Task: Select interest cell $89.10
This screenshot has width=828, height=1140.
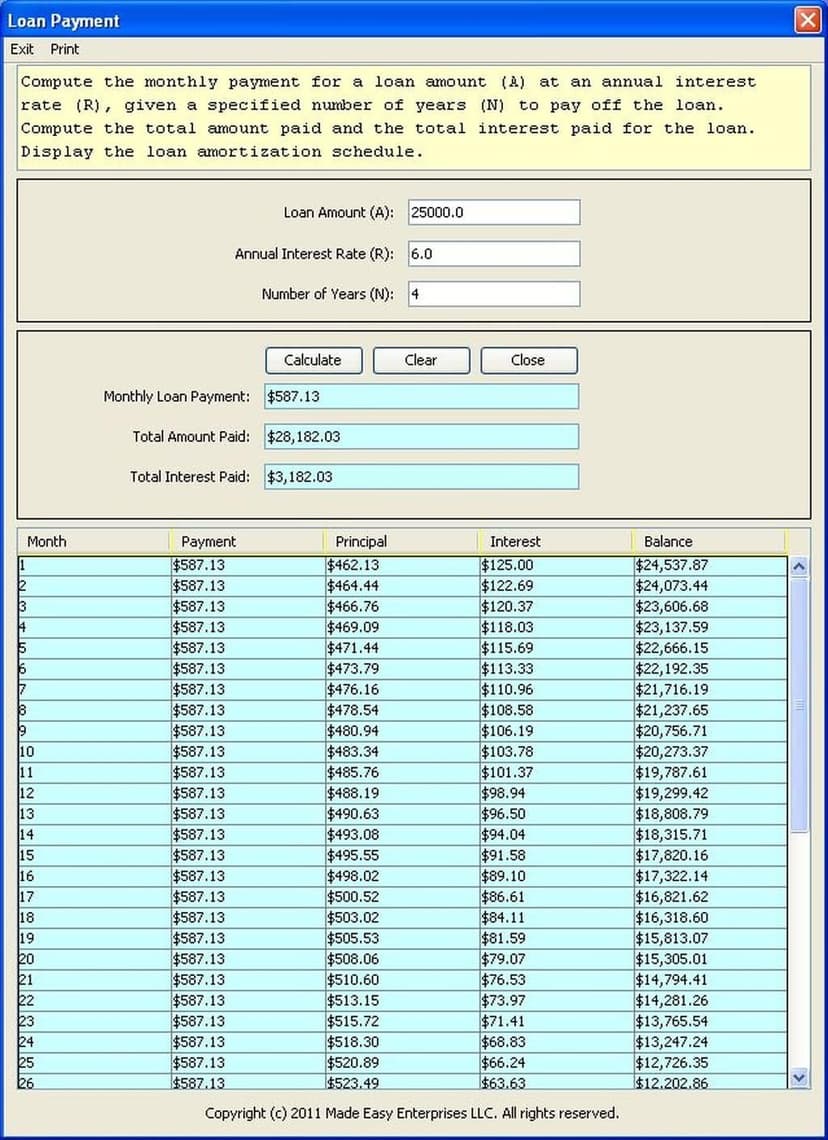Action: [556, 876]
